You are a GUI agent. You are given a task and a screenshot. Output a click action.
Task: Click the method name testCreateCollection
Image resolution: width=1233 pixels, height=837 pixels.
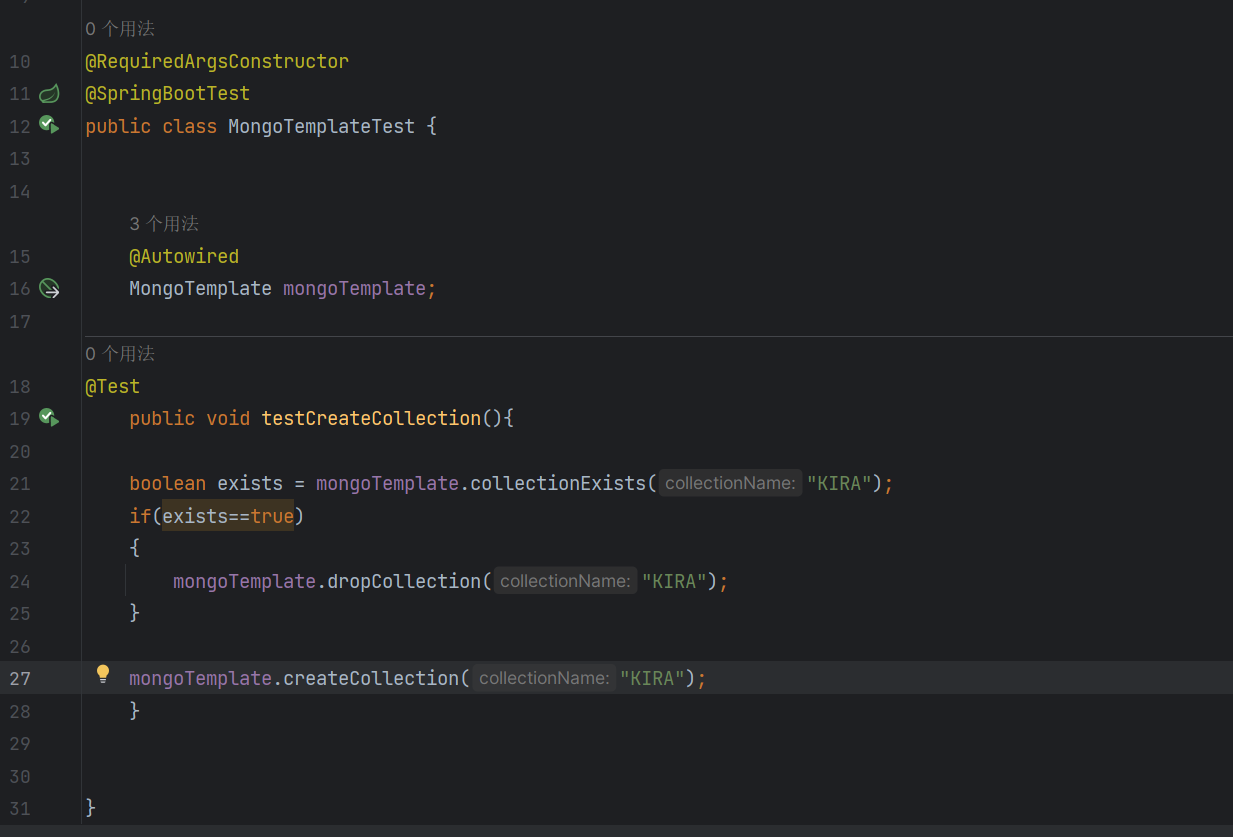pos(369,418)
